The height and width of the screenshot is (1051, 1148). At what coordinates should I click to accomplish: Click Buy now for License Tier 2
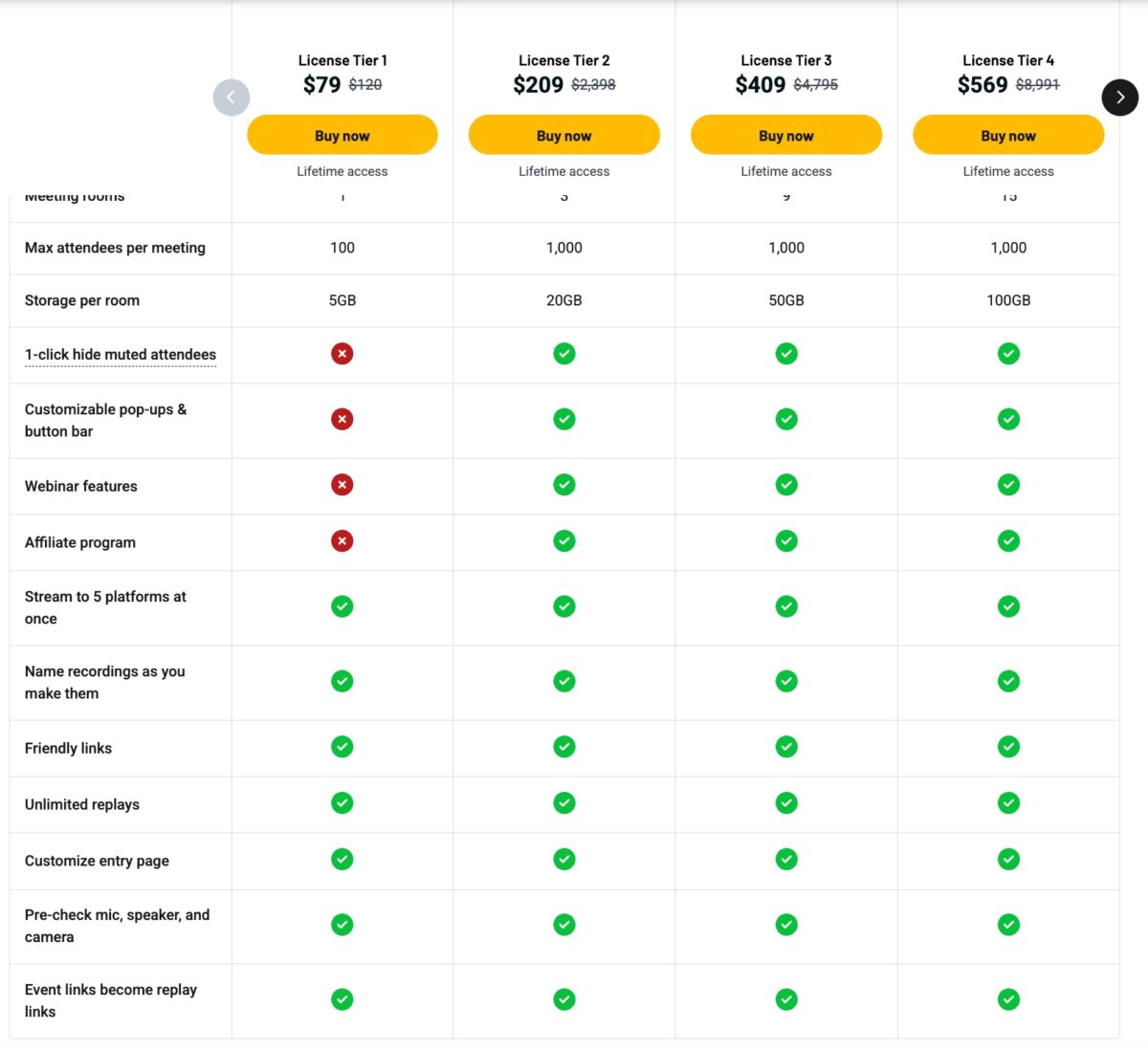(x=564, y=135)
